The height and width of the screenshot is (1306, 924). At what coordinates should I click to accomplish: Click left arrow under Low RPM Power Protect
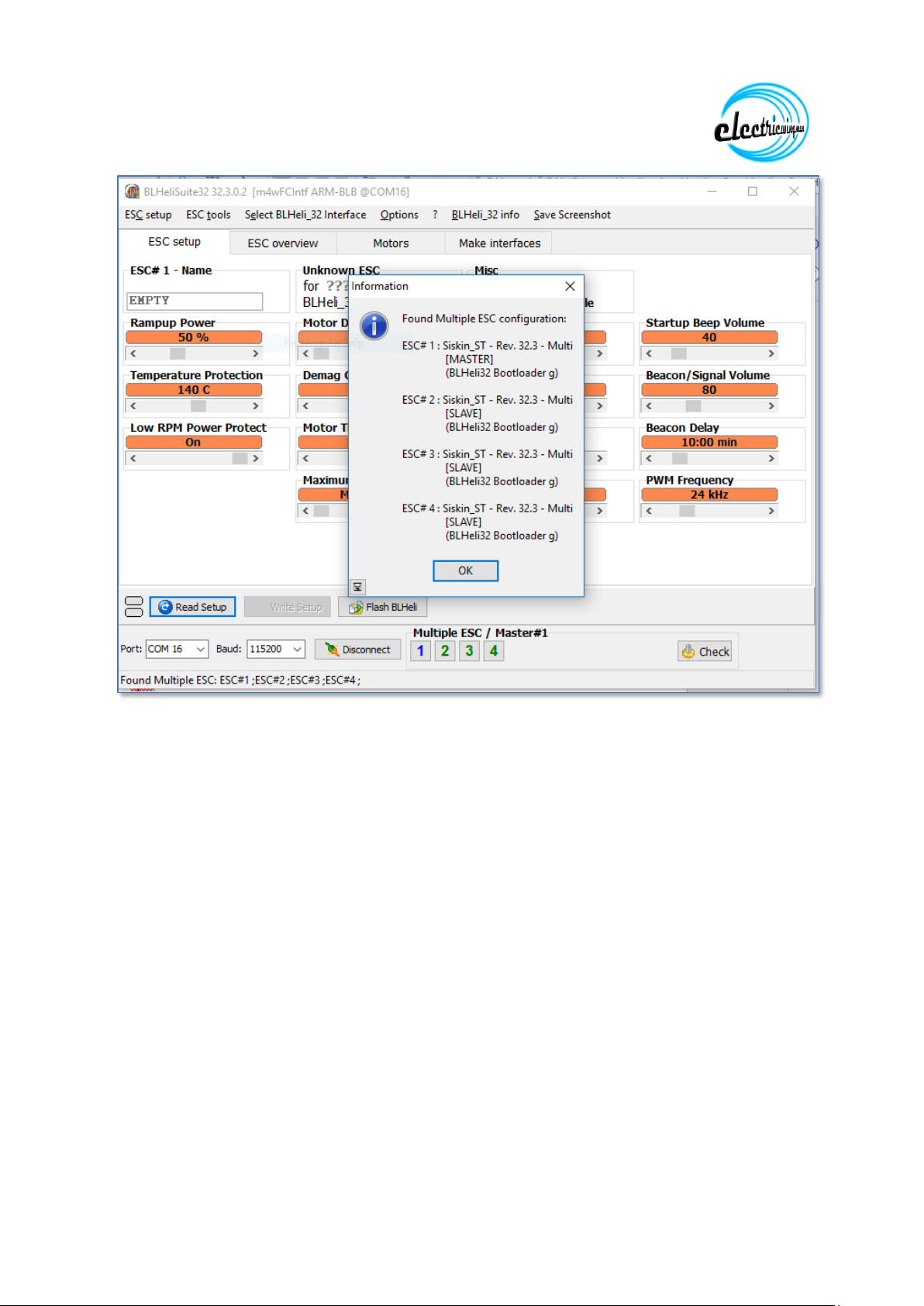click(x=133, y=458)
